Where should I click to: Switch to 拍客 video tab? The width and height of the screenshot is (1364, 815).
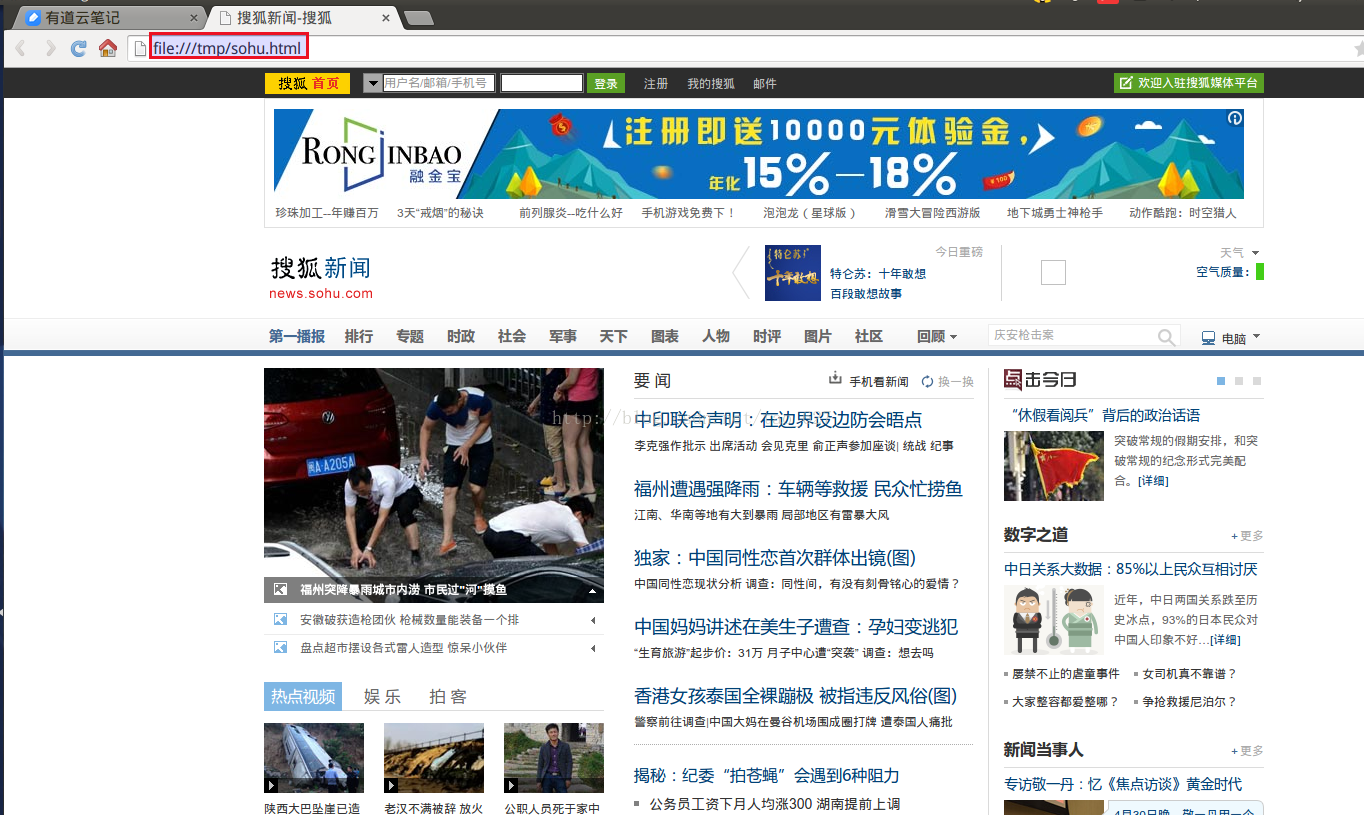(448, 696)
